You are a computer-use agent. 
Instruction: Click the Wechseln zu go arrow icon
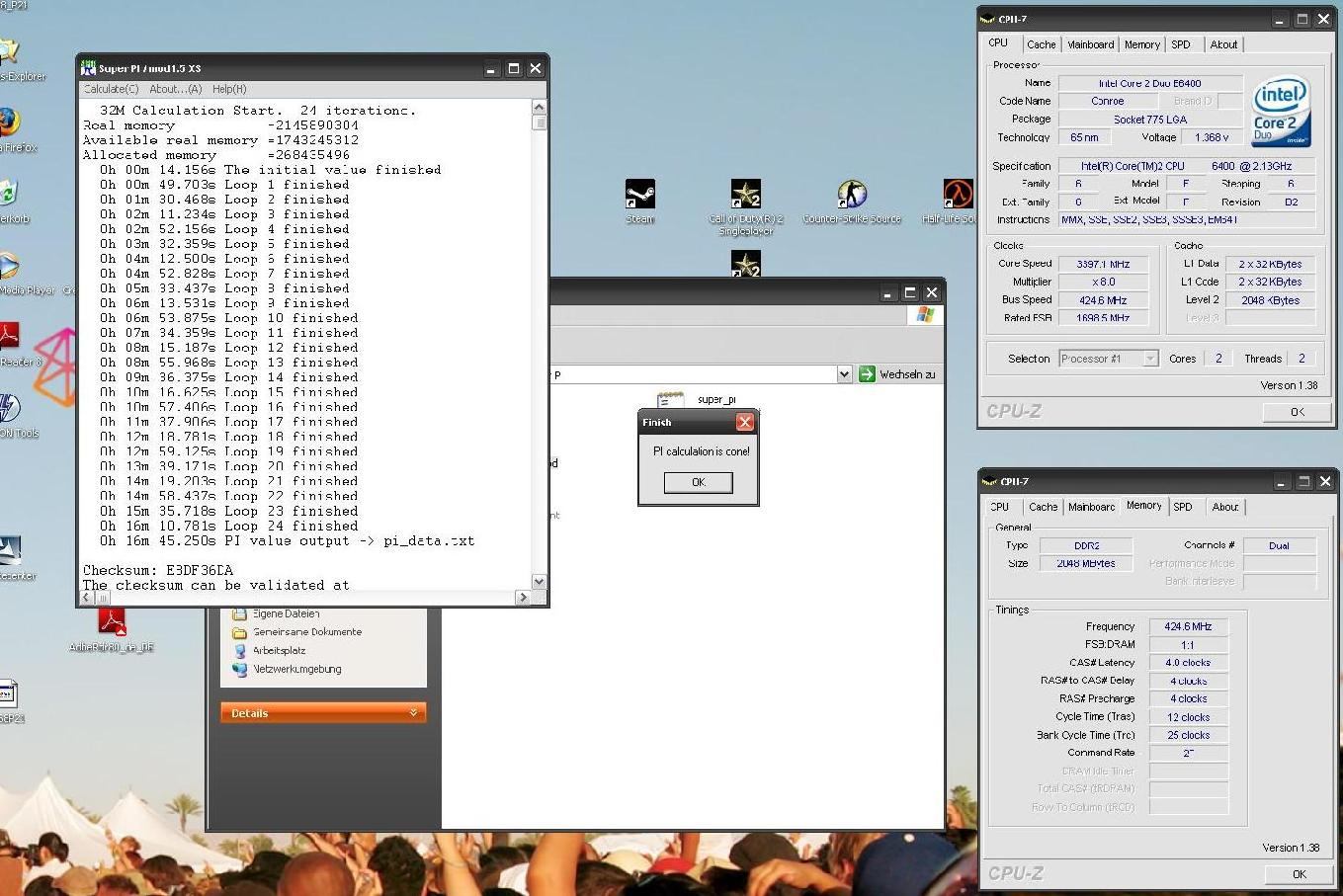867,374
